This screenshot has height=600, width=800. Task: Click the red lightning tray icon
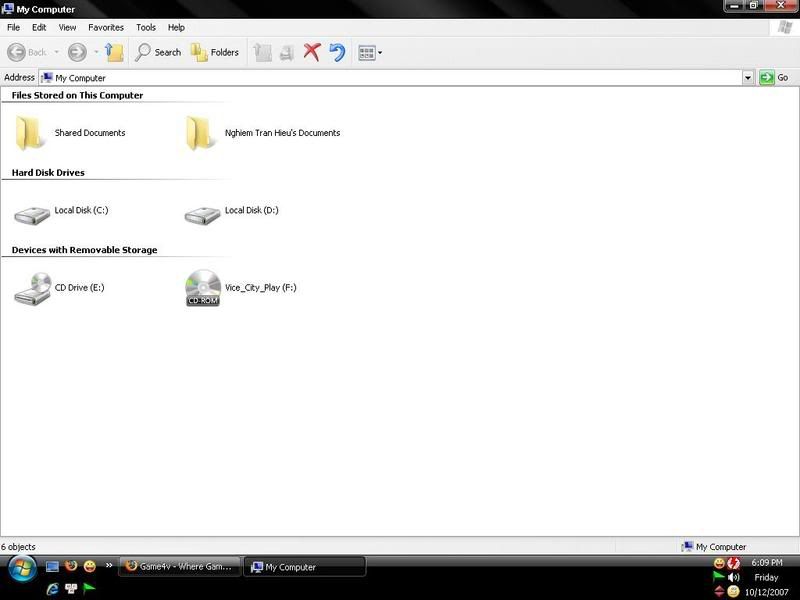pos(733,563)
